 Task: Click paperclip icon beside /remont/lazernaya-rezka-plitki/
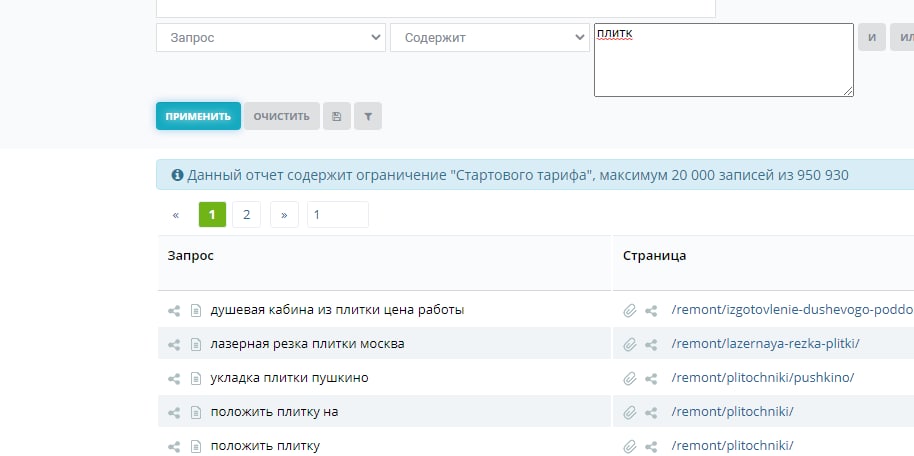pos(629,345)
